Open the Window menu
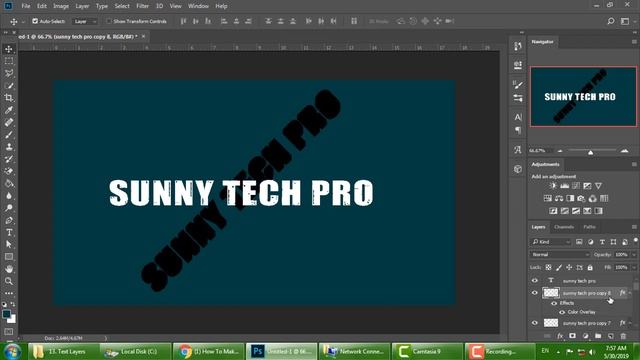Viewport: 640px width, 360px height. (198, 6)
